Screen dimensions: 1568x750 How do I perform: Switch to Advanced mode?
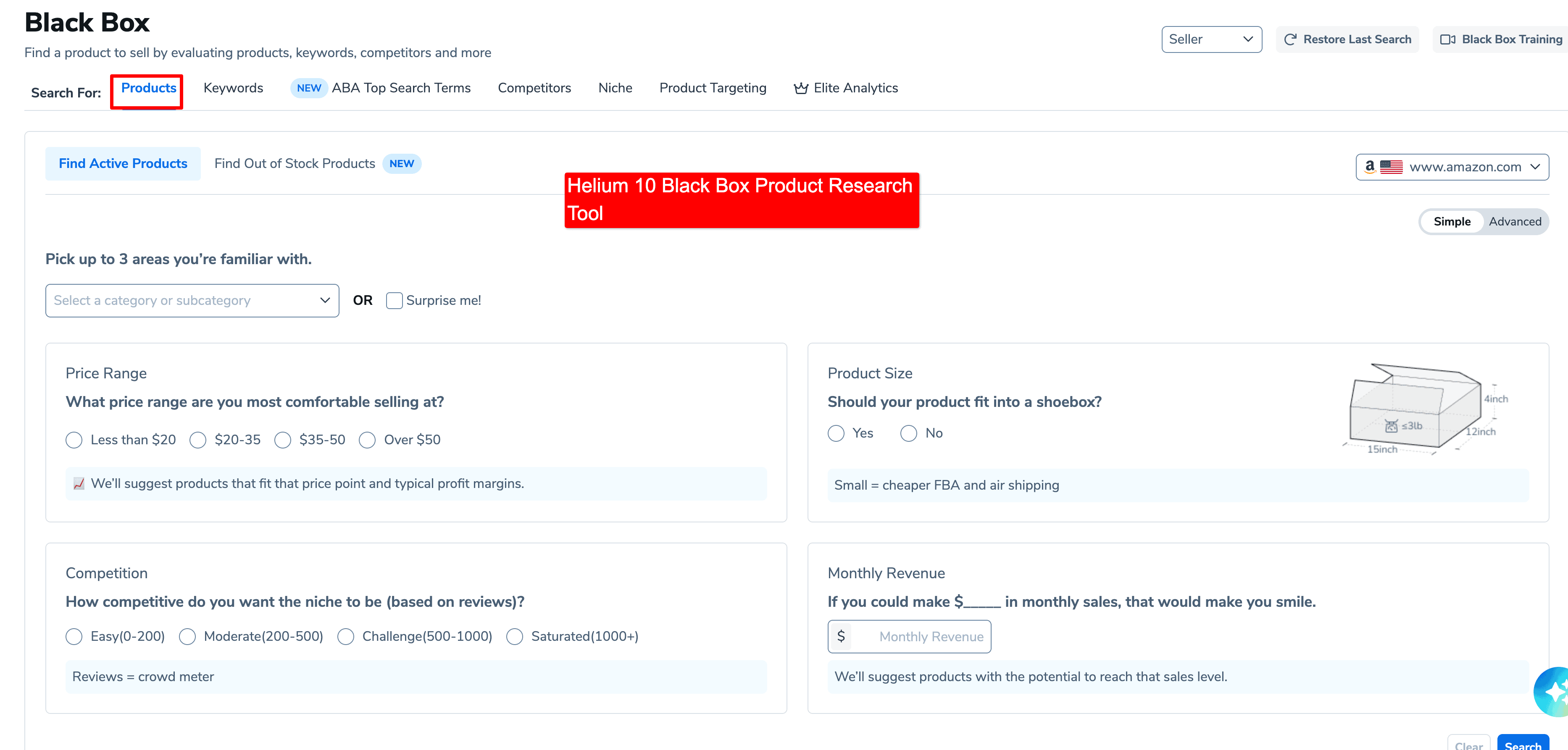pyautogui.click(x=1515, y=221)
